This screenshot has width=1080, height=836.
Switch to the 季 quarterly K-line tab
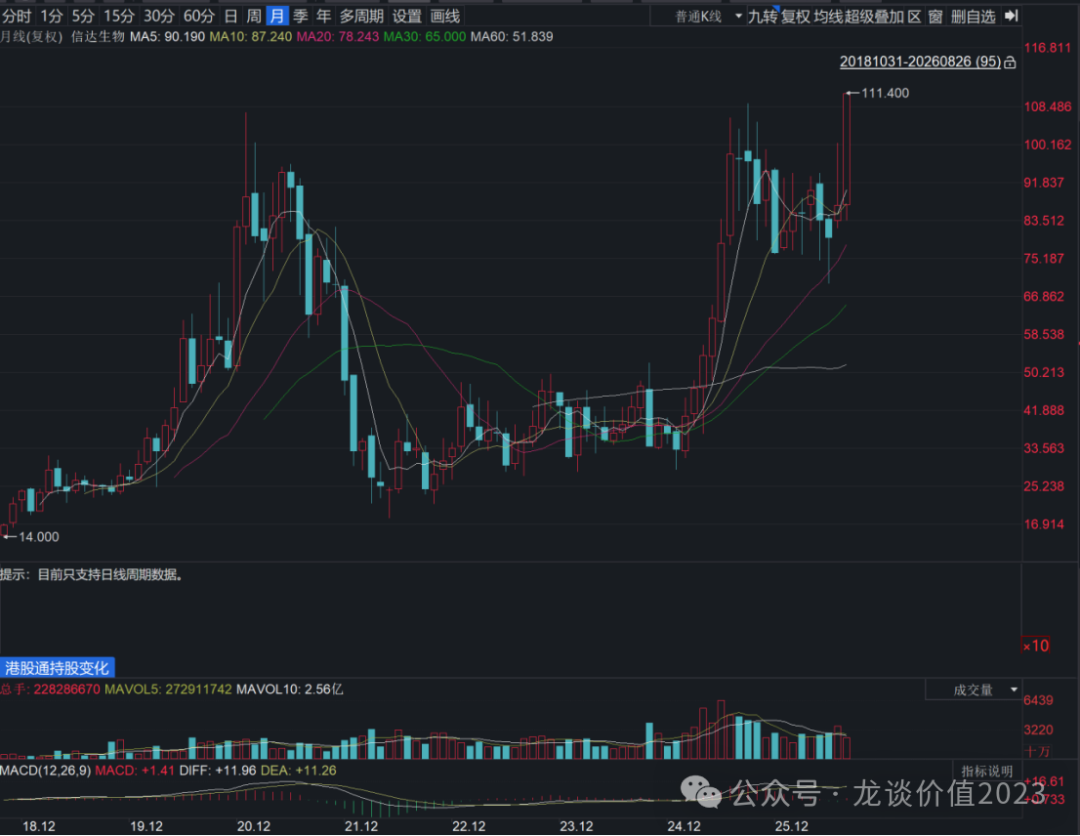[300, 16]
